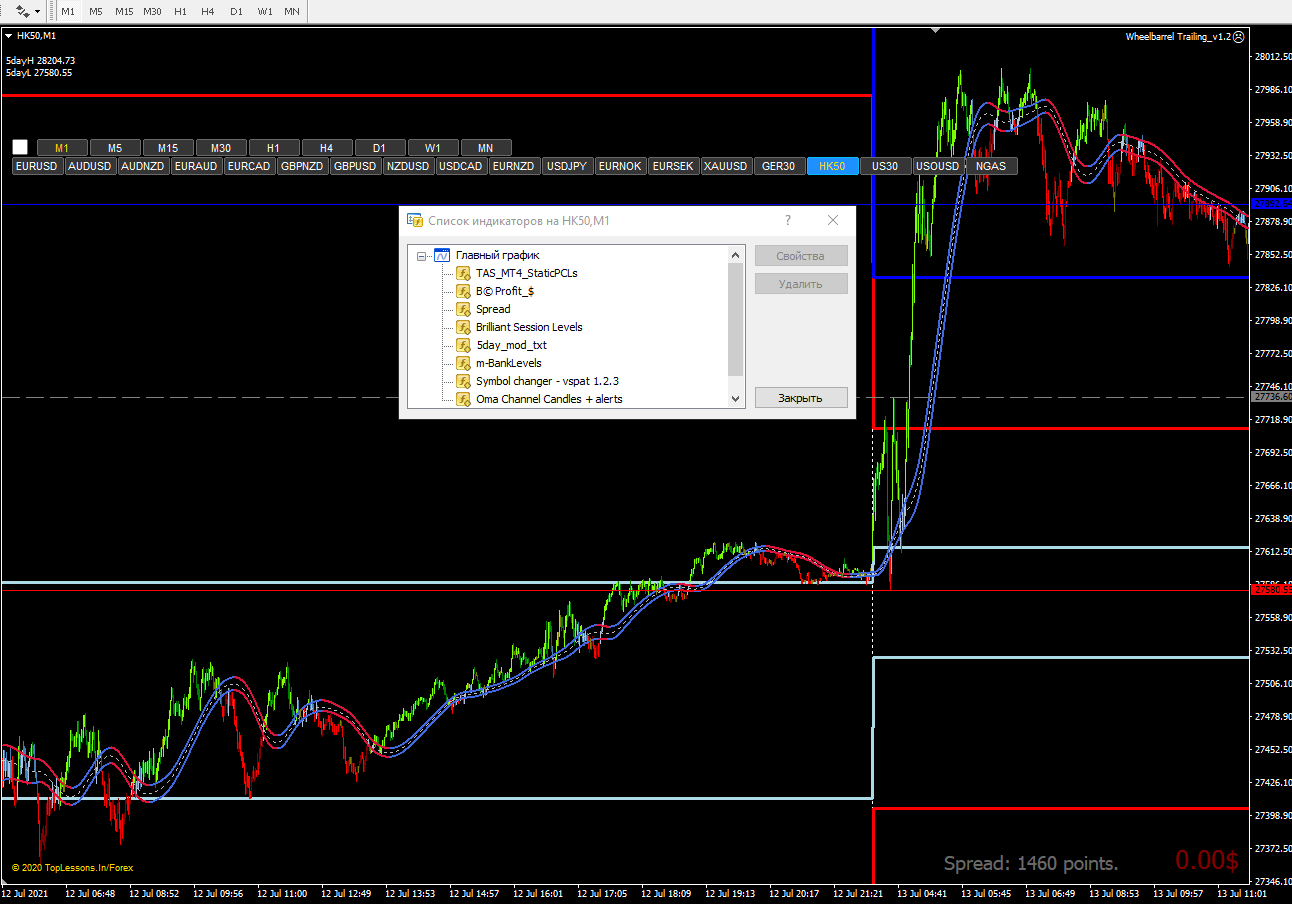Click W1 button in chart symbol changer
Image resolution: width=1292 pixels, height=904 pixels.
point(433,148)
